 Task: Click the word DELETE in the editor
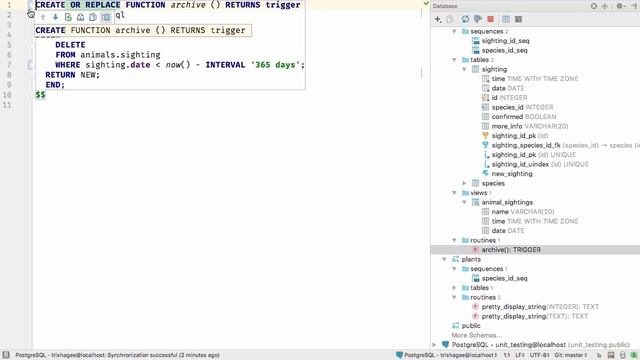tap(70, 45)
